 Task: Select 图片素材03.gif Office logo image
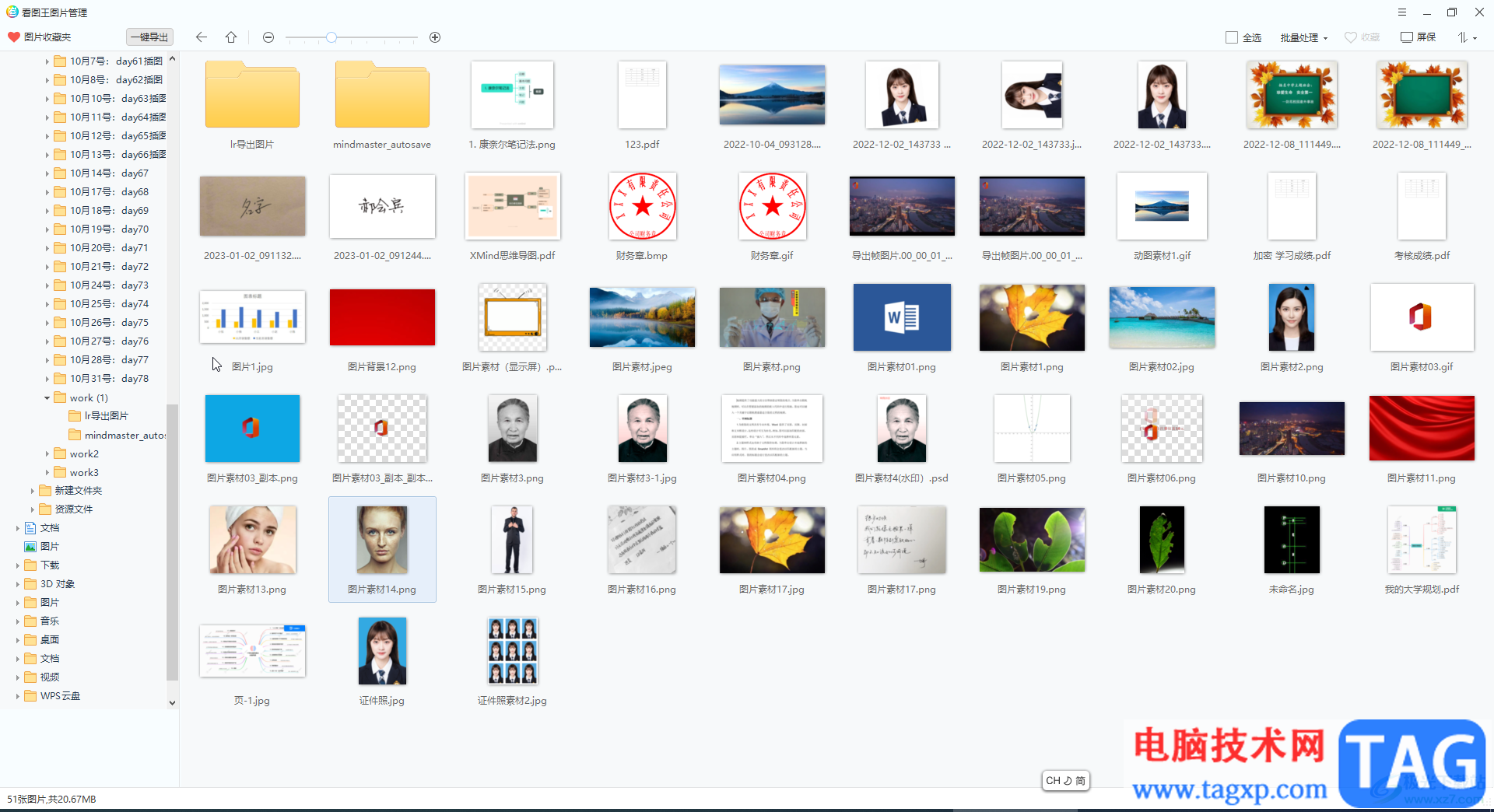coord(1422,317)
